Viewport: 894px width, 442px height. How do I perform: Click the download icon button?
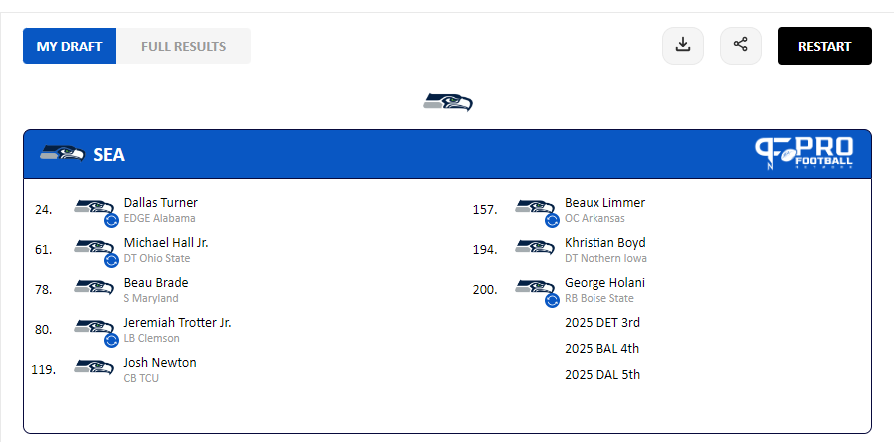[x=683, y=46]
